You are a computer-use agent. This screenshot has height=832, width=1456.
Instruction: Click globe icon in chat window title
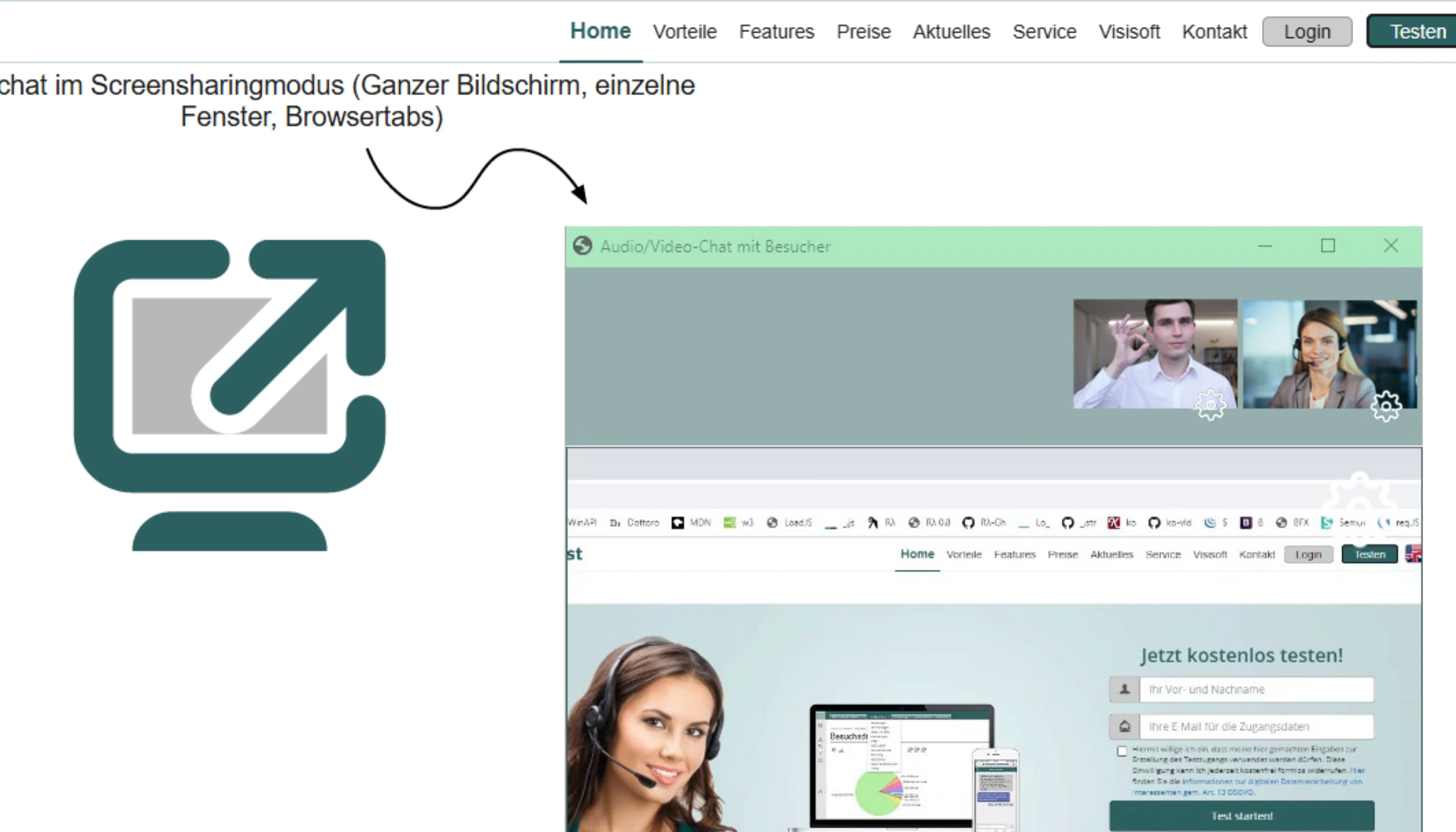point(582,246)
